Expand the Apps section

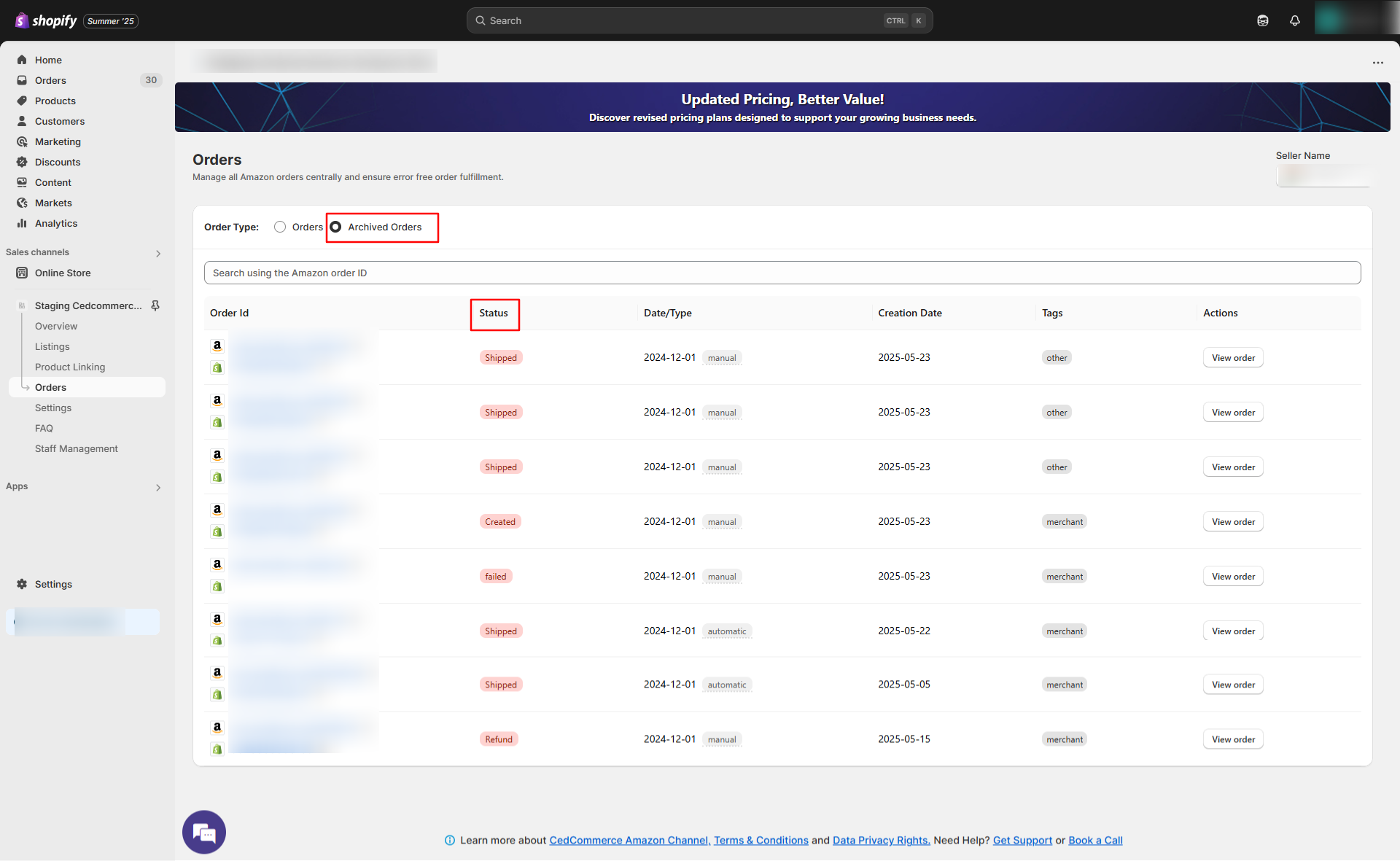pyautogui.click(x=158, y=487)
